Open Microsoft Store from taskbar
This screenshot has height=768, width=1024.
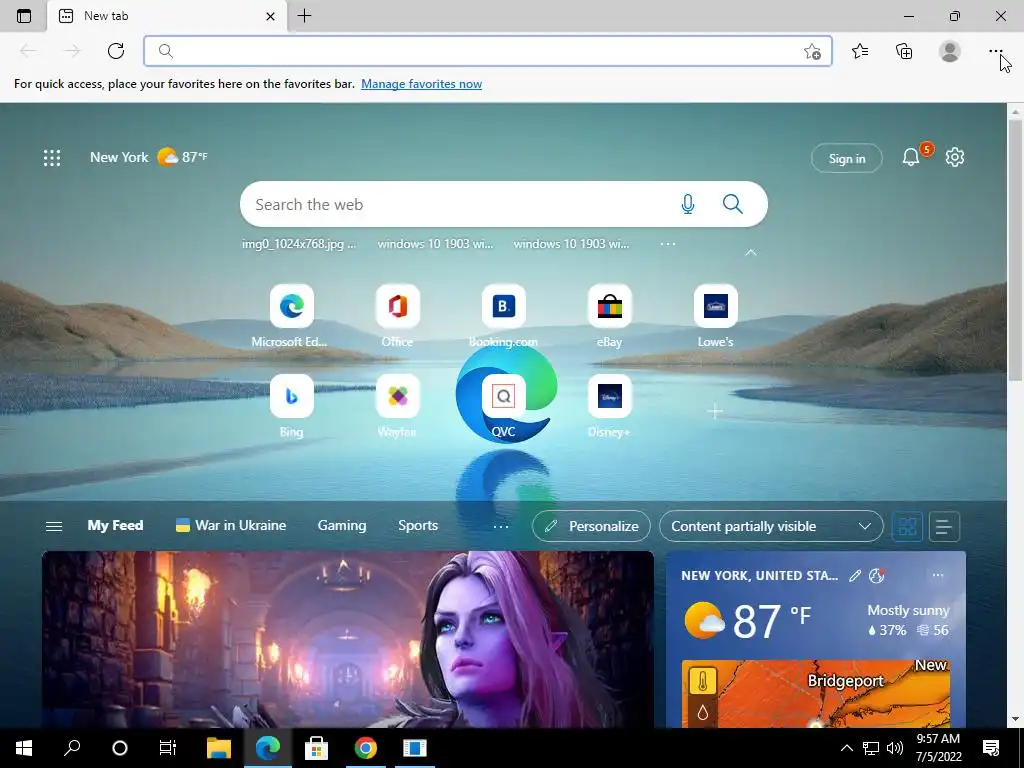(x=316, y=748)
